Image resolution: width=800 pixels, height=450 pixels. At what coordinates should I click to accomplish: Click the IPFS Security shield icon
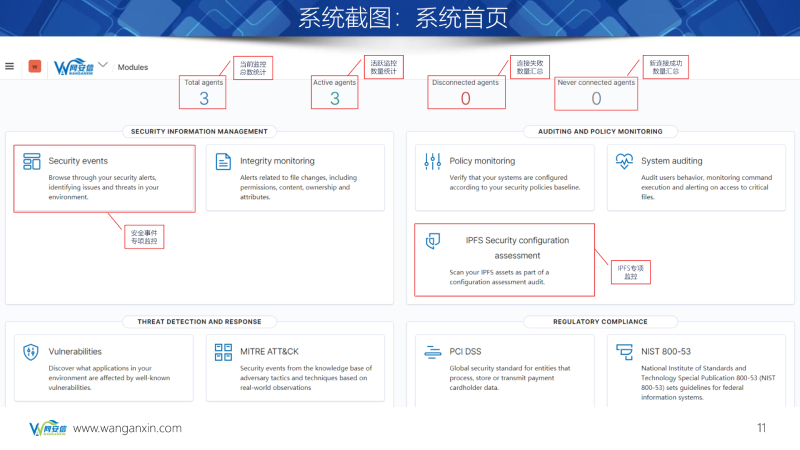click(433, 241)
